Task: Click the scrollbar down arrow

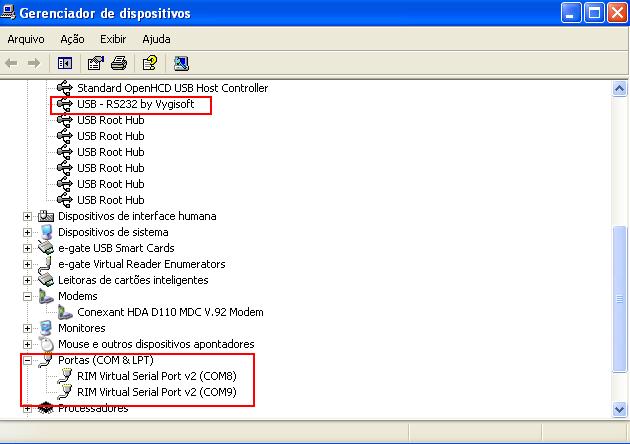Action: pyautogui.click(x=619, y=409)
